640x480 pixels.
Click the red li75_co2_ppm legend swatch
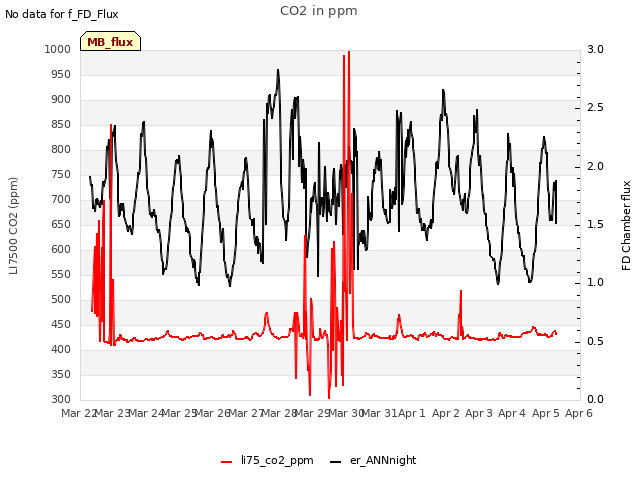pos(227,462)
